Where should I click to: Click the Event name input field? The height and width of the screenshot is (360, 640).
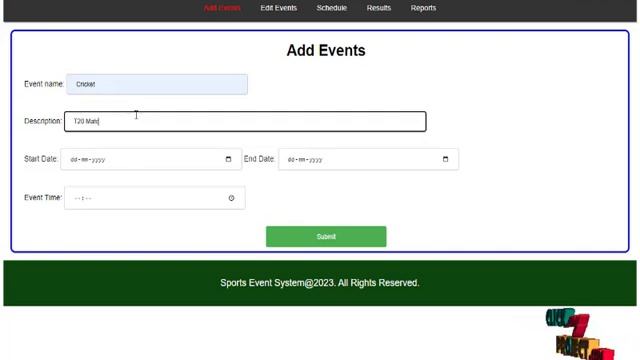pyautogui.click(x=157, y=84)
